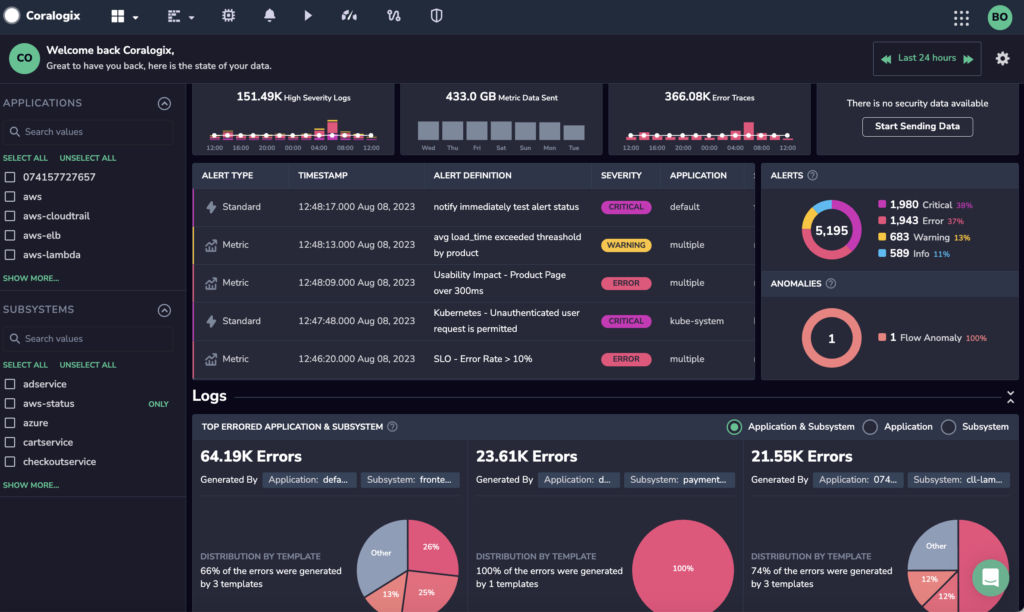Screen dimensions: 1024x612
Task: Open the bell alerts icon
Action: click(269, 16)
